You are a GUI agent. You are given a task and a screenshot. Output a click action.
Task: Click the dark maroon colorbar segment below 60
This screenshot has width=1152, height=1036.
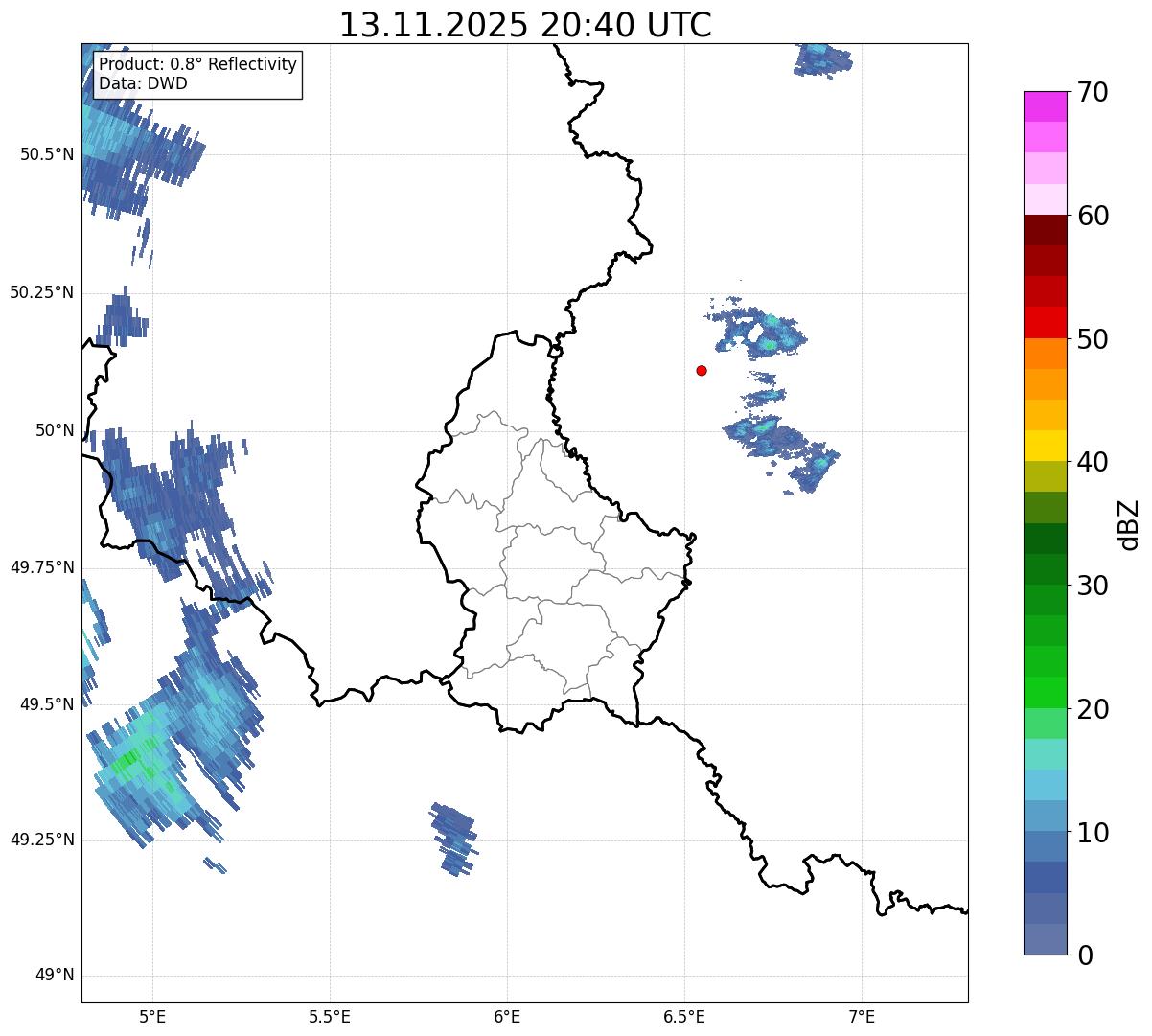1045,230
